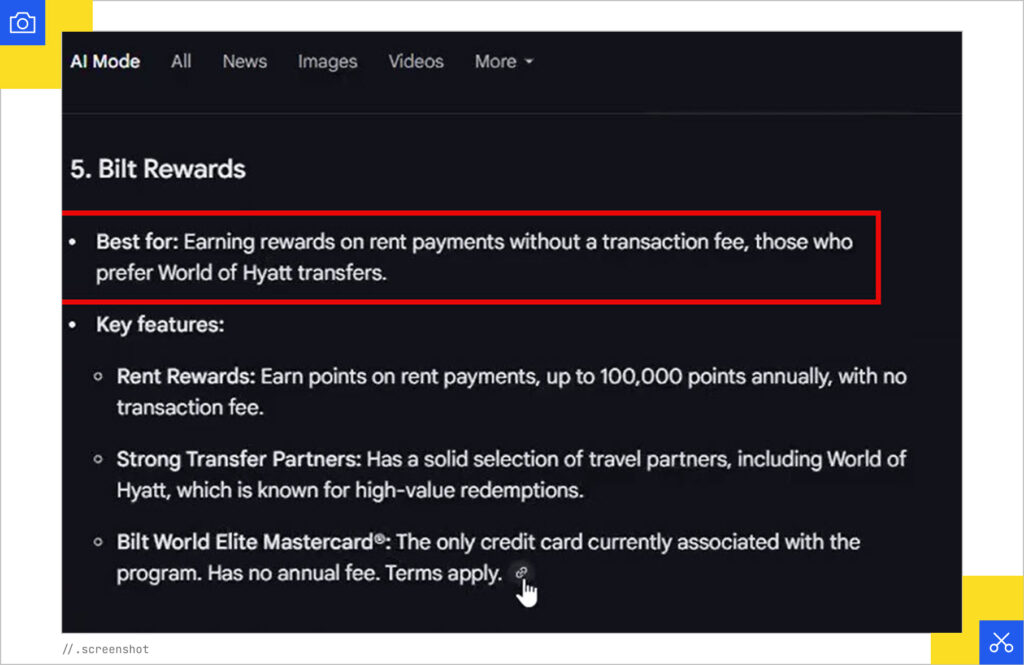The height and width of the screenshot is (665, 1024).
Task: Click the "5. Bilt Rewards" heading
Action: pos(158,169)
